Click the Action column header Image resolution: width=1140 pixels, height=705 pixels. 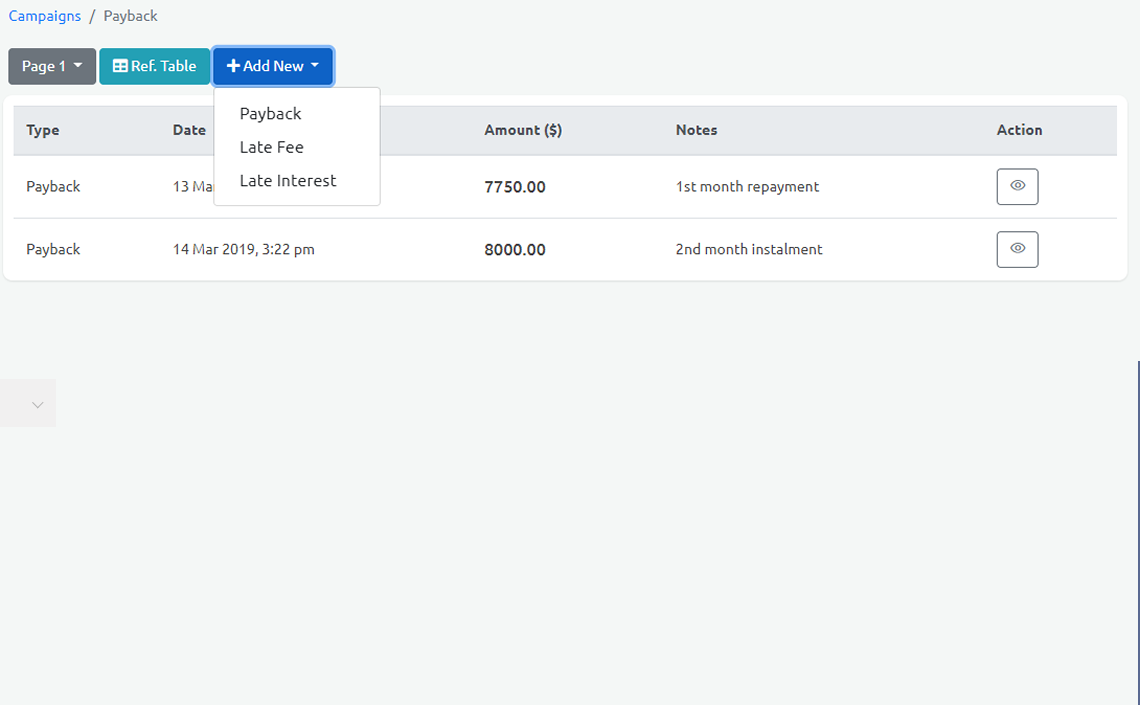(1019, 130)
